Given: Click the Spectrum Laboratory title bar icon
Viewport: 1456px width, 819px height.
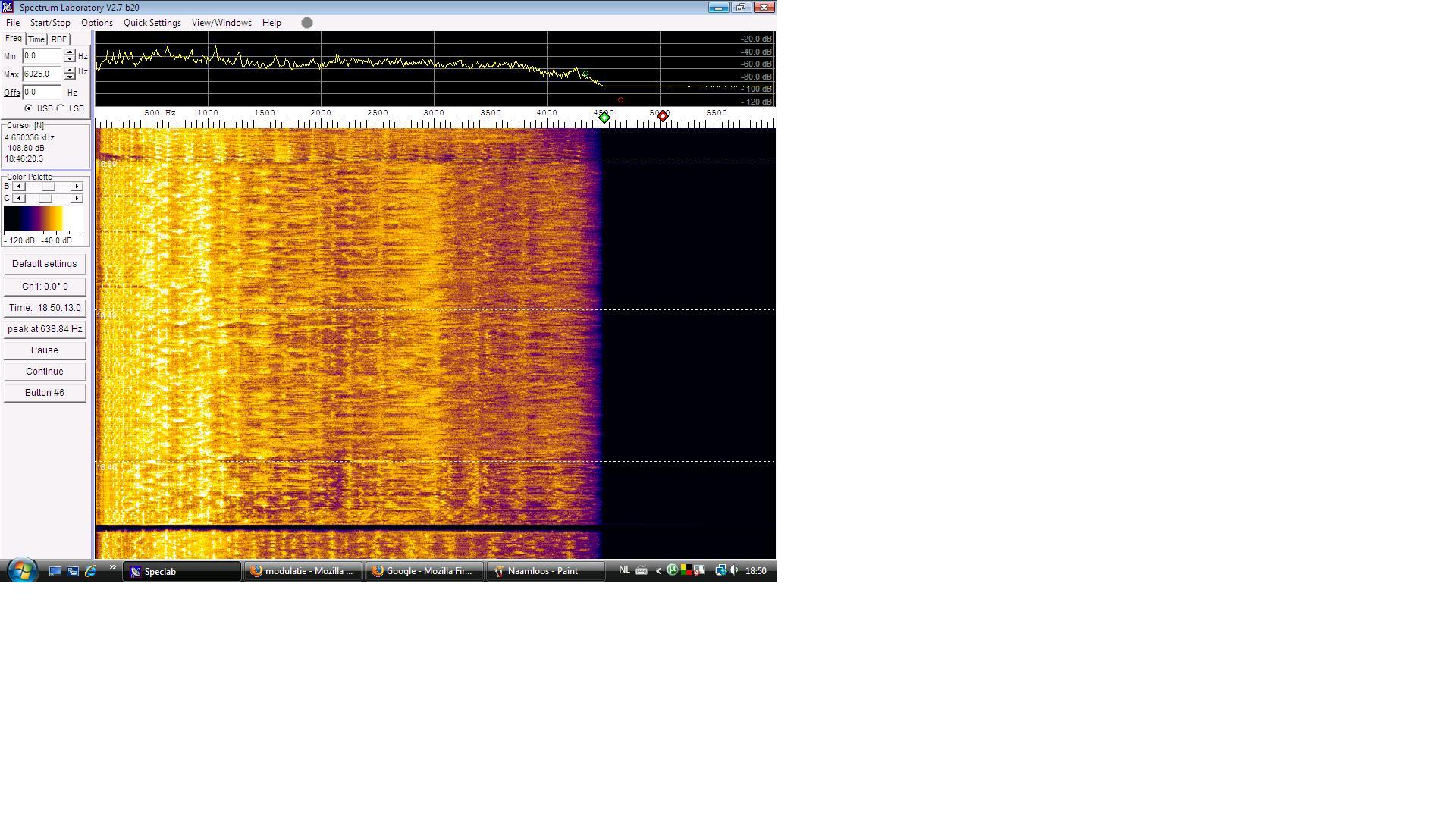Looking at the screenshot, I should 8,7.
